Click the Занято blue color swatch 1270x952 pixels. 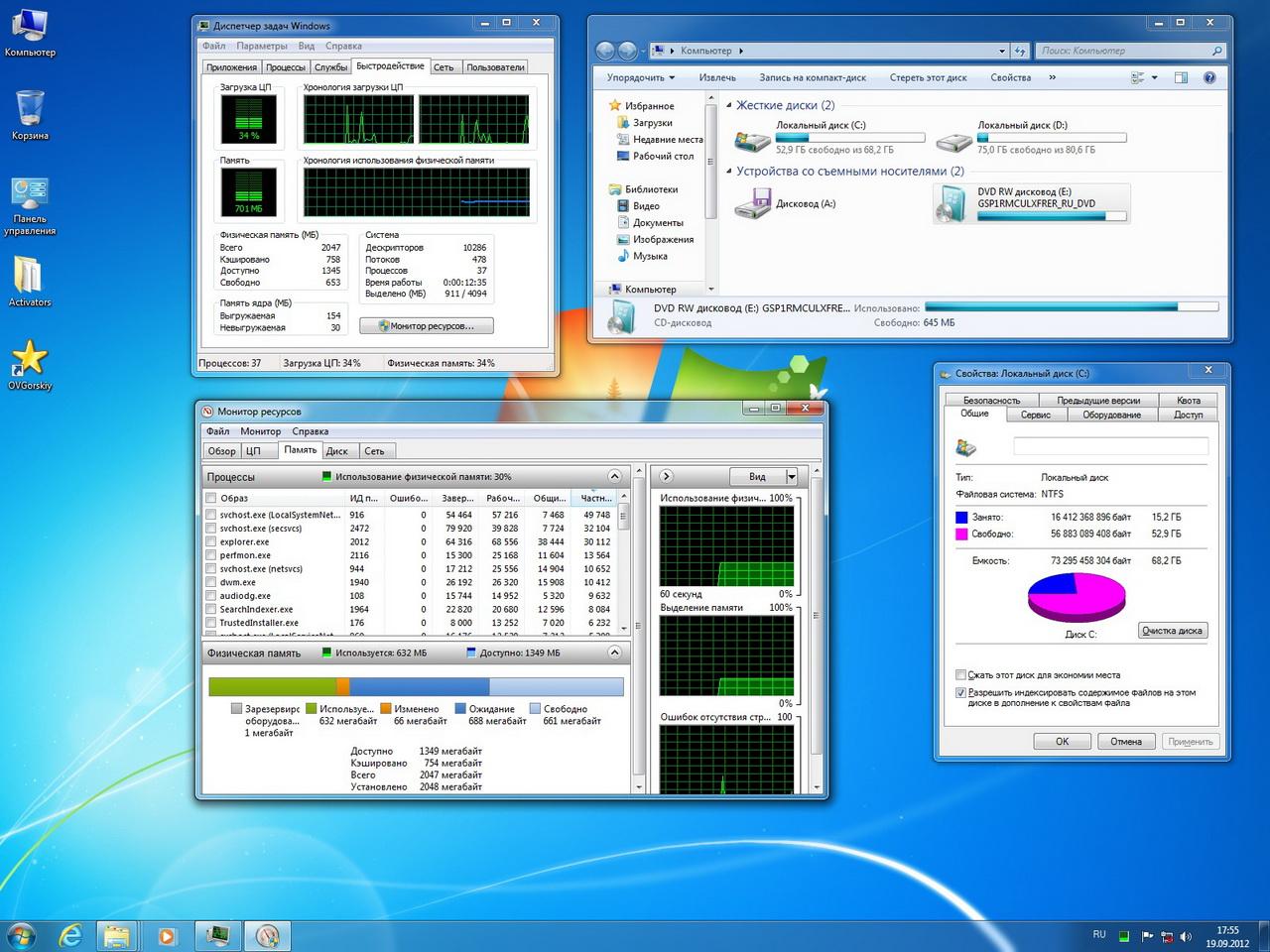[961, 517]
